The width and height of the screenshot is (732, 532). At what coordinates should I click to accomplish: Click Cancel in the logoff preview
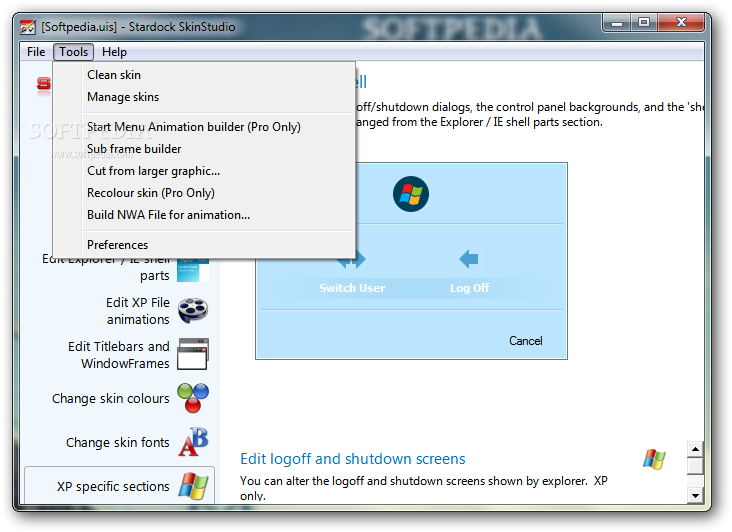click(526, 341)
